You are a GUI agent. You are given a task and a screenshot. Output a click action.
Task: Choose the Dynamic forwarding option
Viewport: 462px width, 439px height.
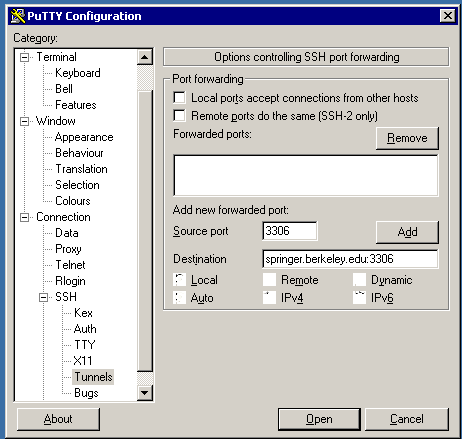pyautogui.click(x=359, y=280)
